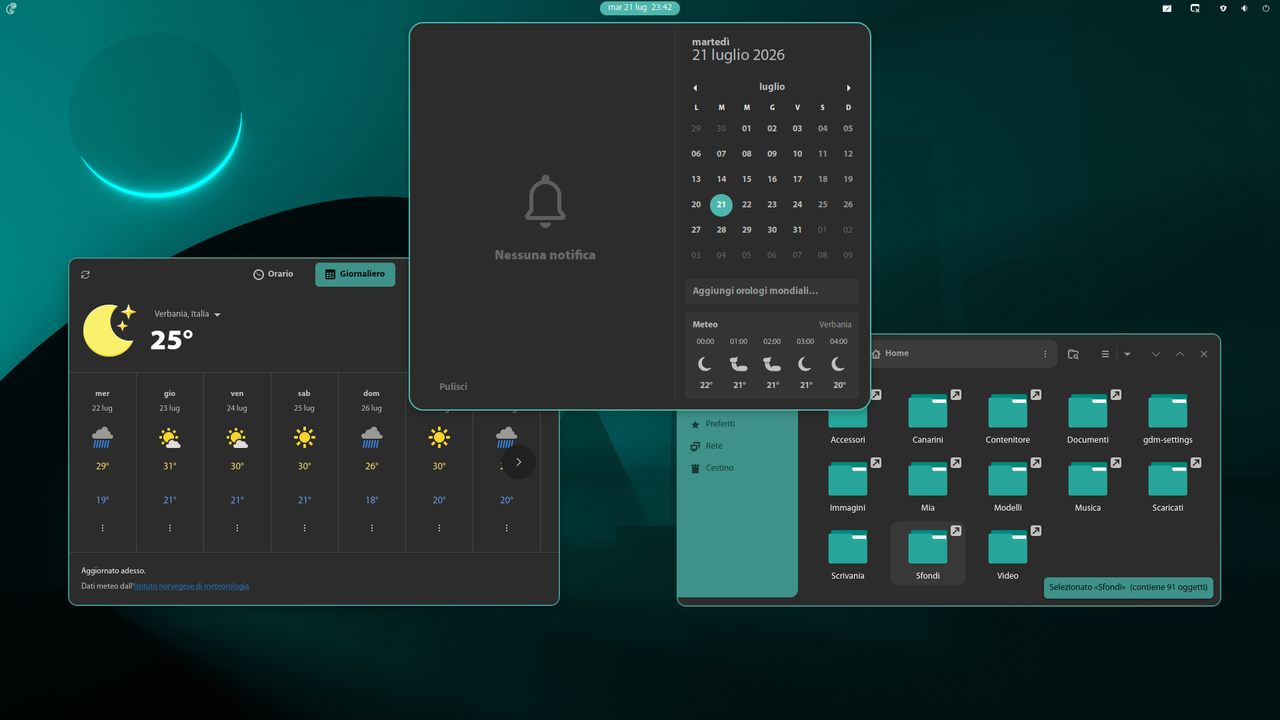Select the Scaricati folder
Viewport: 1280px width, 720px height.
click(x=1168, y=486)
